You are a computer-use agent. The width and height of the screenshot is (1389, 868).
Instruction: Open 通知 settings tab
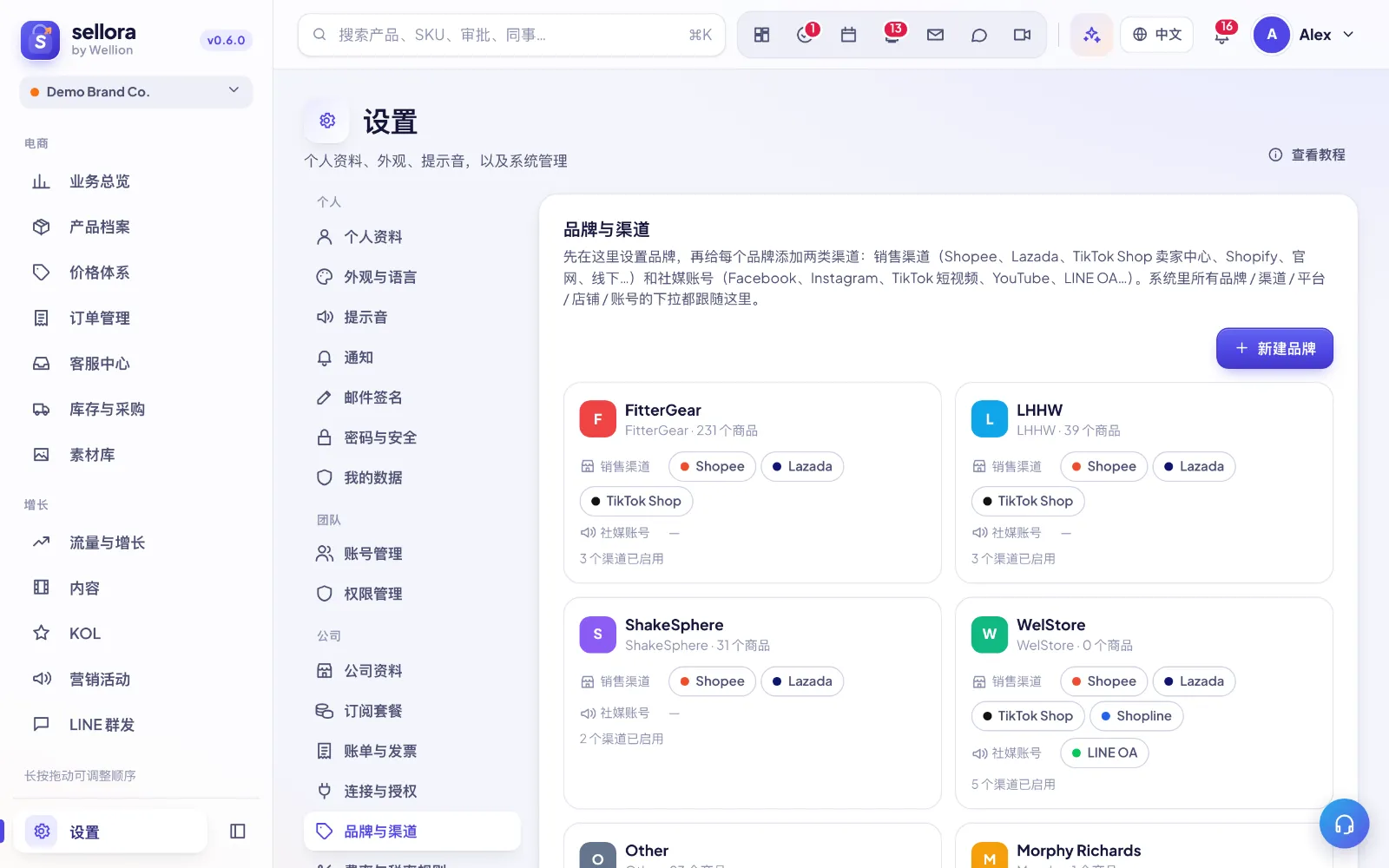[412, 357]
